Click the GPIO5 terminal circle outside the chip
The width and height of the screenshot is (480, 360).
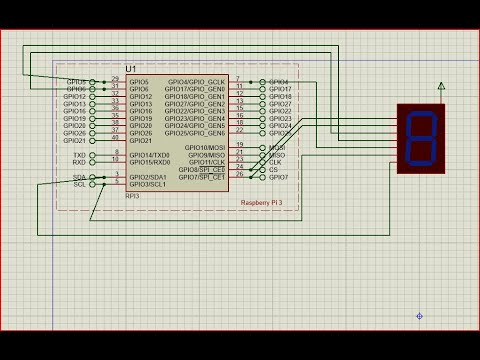(92, 82)
